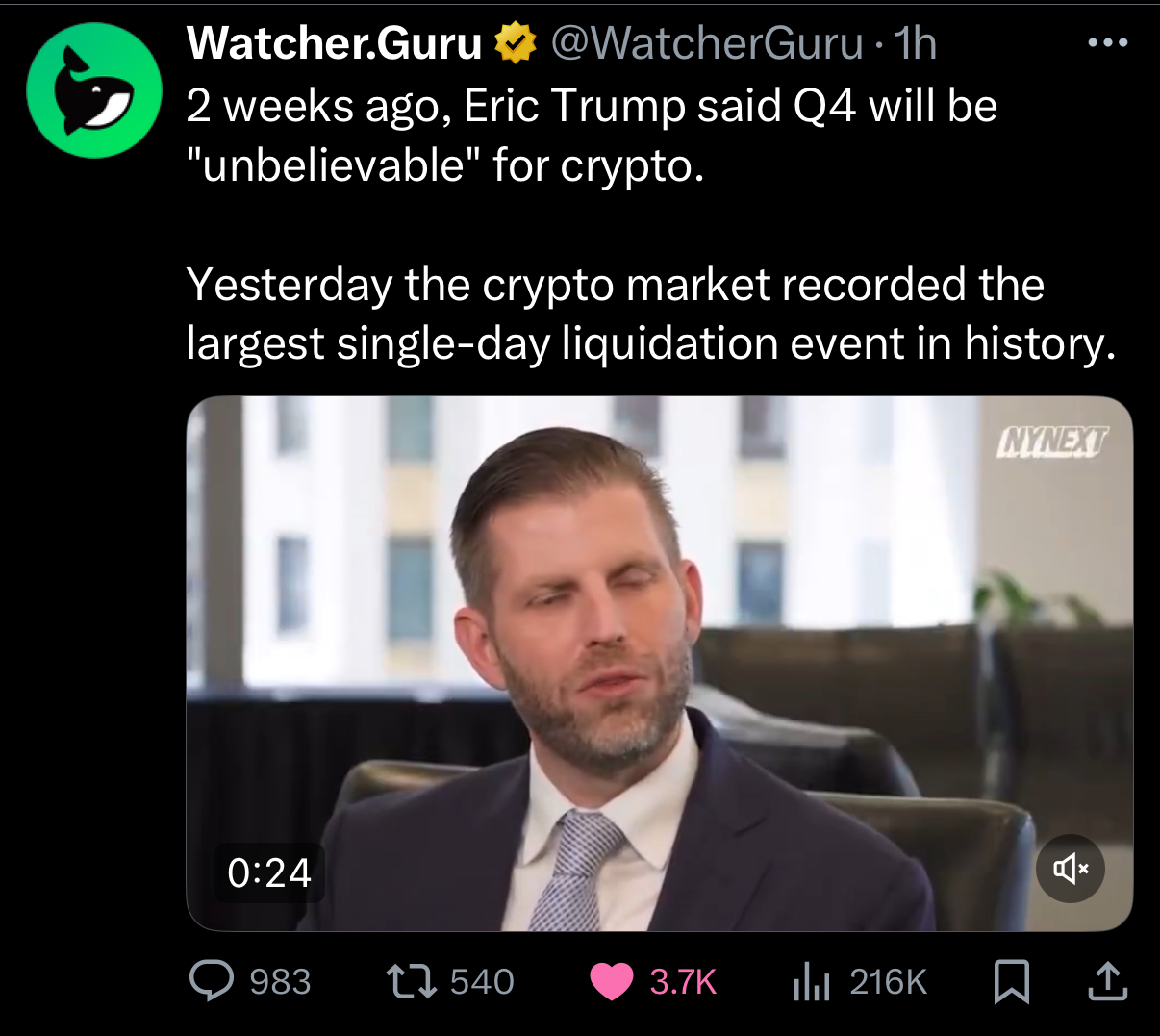View analytics via the bar chart icon
The width and height of the screenshot is (1160, 1036).
click(812, 982)
